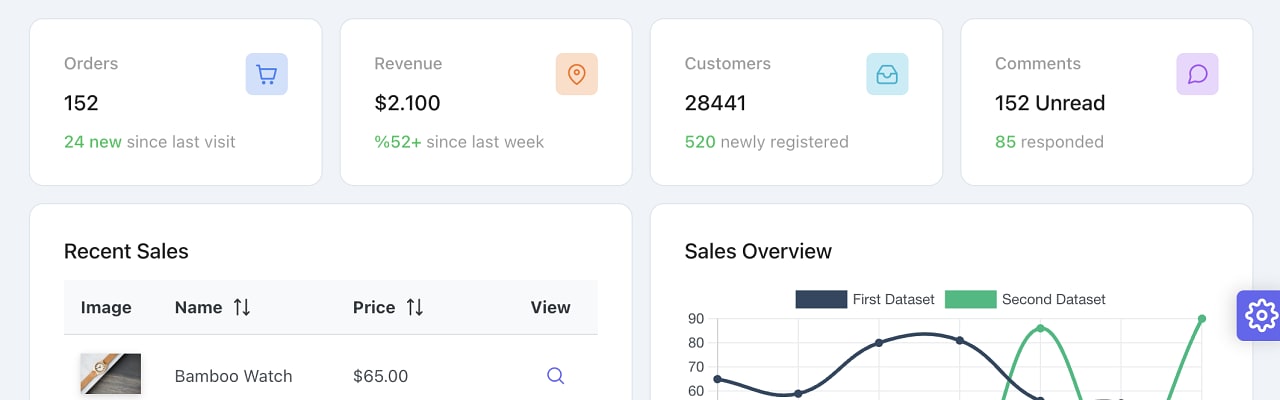Toggle Second Dataset legend visibility
This screenshot has width=1280, height=400.
1025,299
